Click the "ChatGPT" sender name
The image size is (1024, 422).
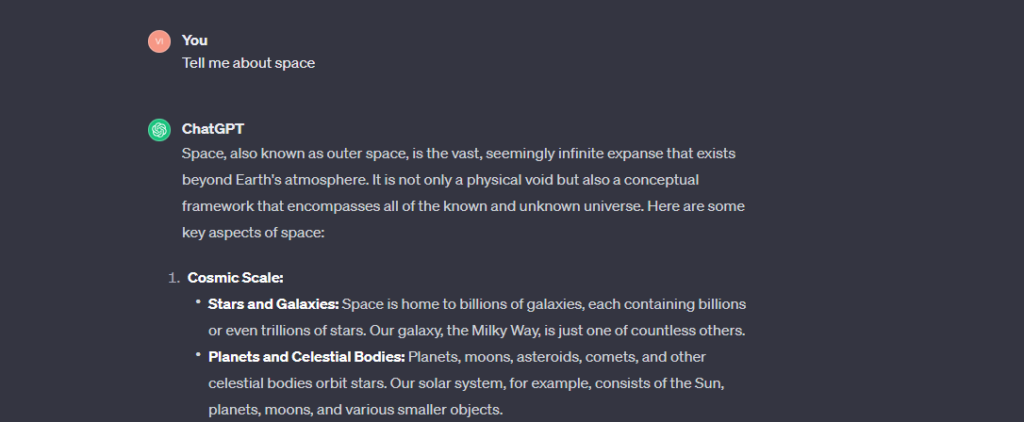pyautogui.click(x=213, y=129)
